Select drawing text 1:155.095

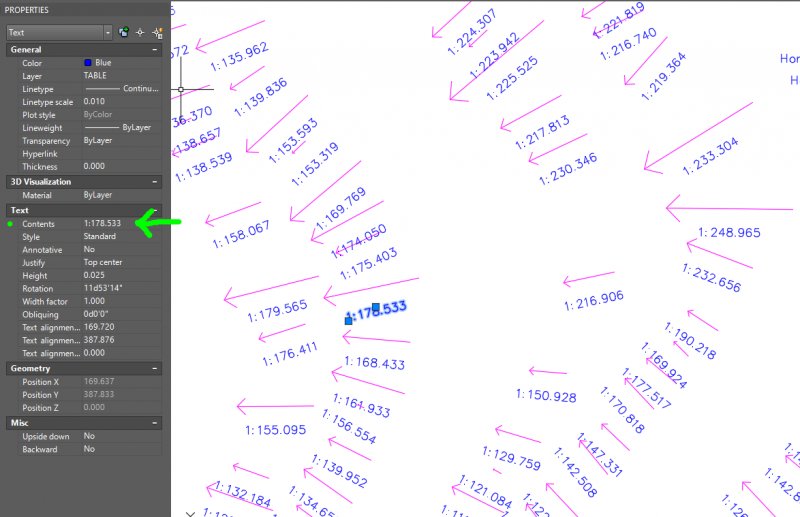tap(276, 430)
